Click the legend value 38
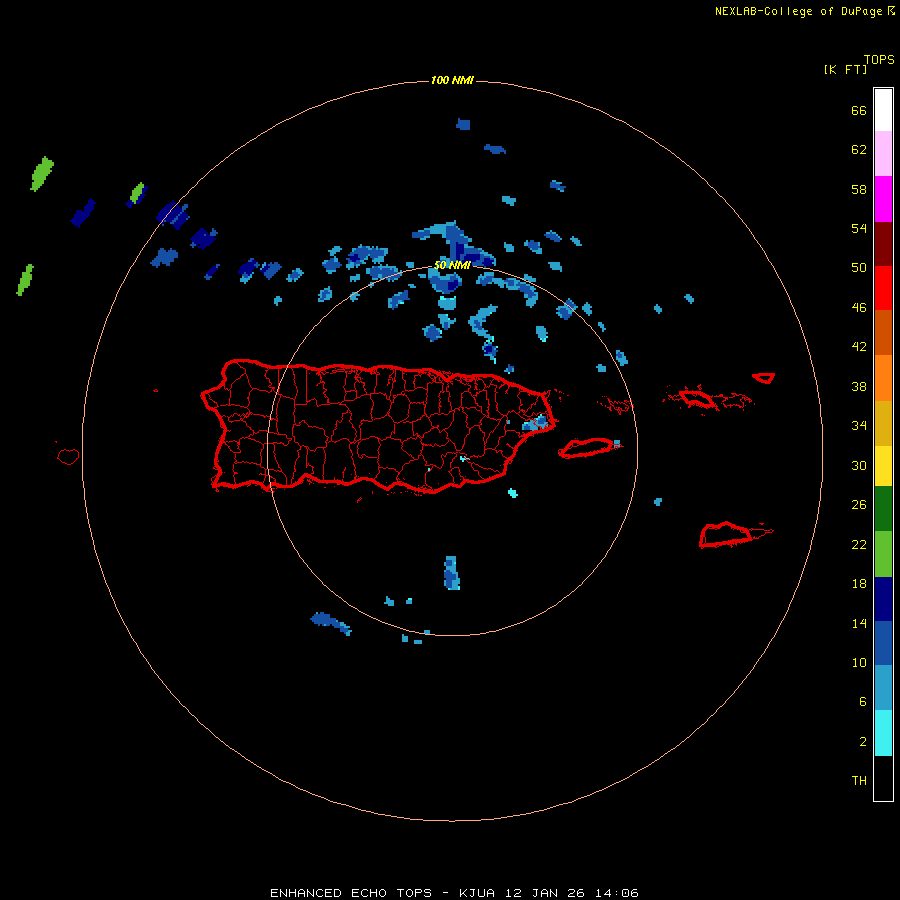 click(x=859, y=387)
